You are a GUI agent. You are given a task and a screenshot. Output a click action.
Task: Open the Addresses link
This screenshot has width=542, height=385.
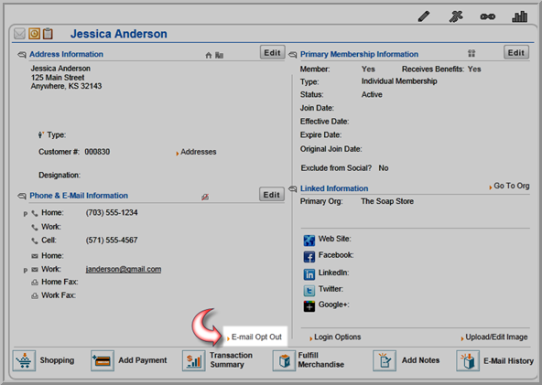click(x=198, y=152)
